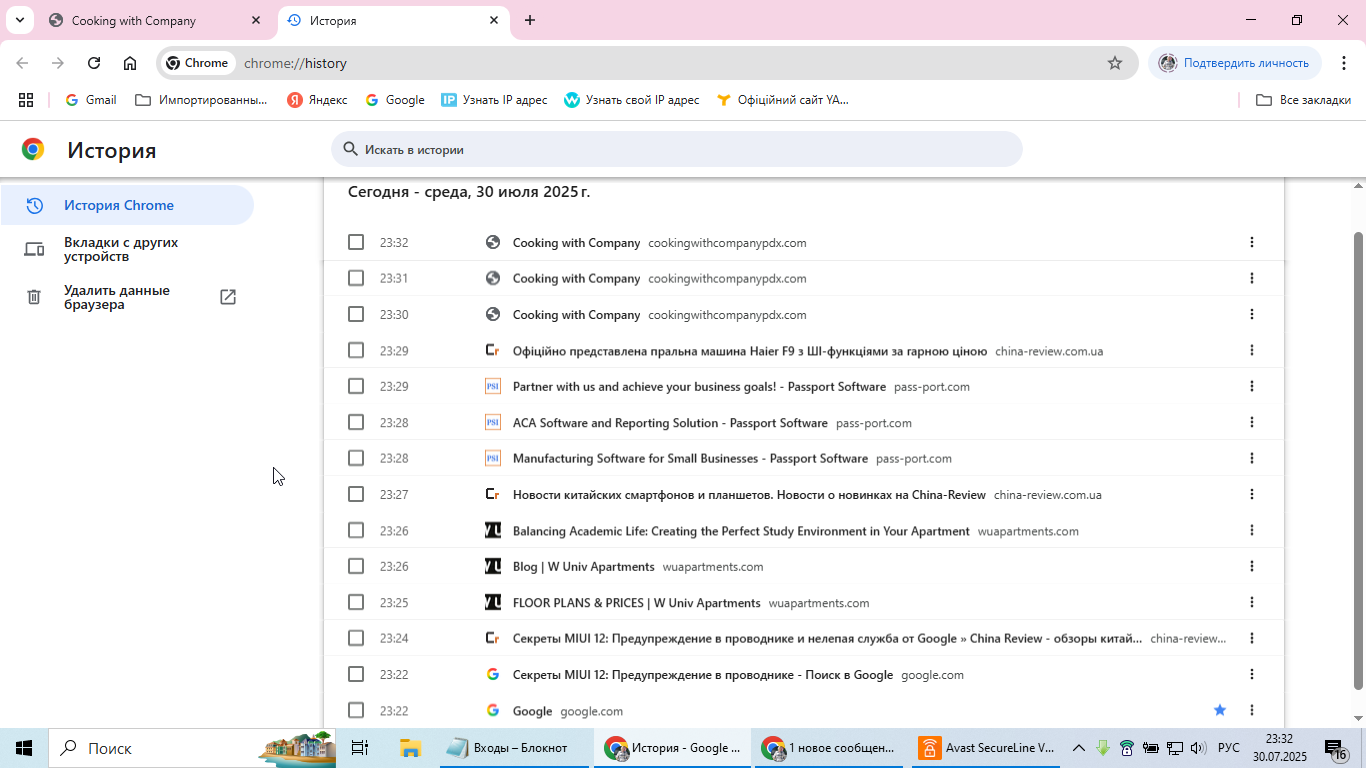The width and height of the screenshot is (1366, 768).
Task: Switch to Avast SecureLine VPN on taskbar
Action: (x=986, y=748)
